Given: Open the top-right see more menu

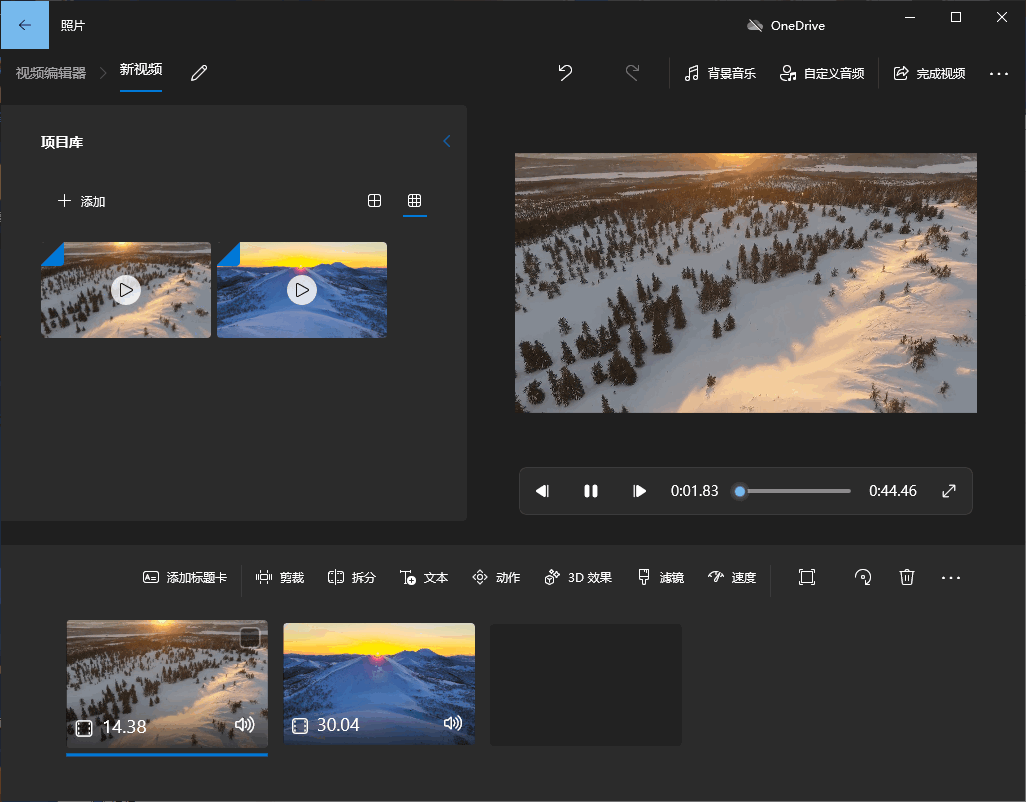Looking at the screenshot, I should pyautogui.click(x=998, y=73).
